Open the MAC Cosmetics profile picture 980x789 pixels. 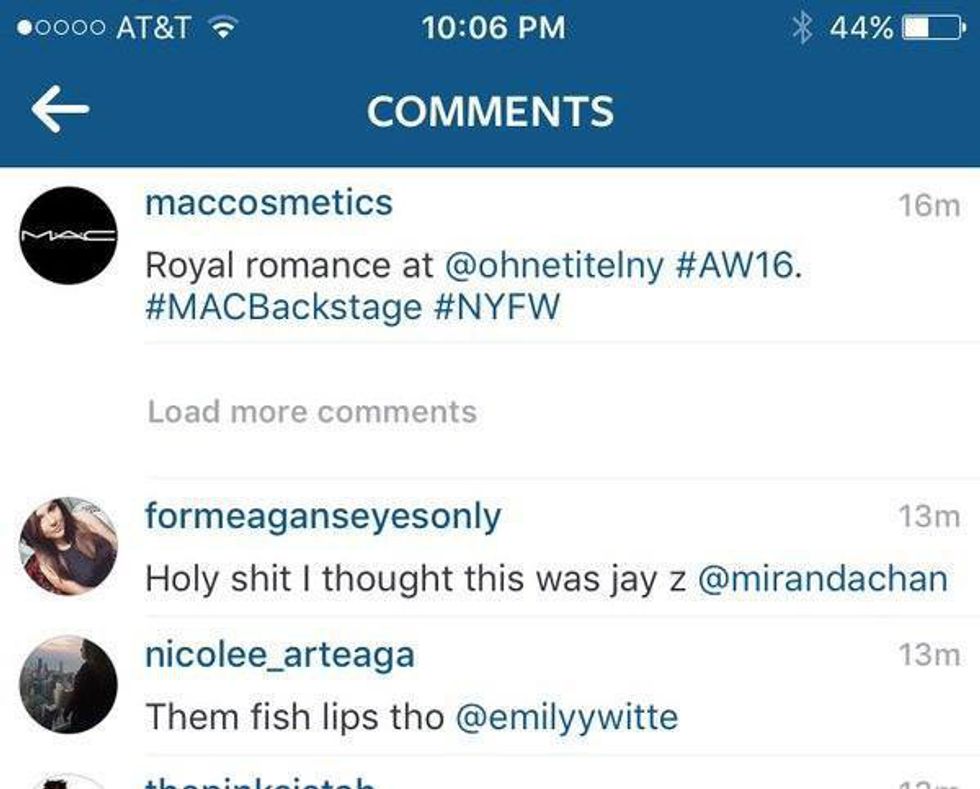pyautogui.click(x=68, y=236)
